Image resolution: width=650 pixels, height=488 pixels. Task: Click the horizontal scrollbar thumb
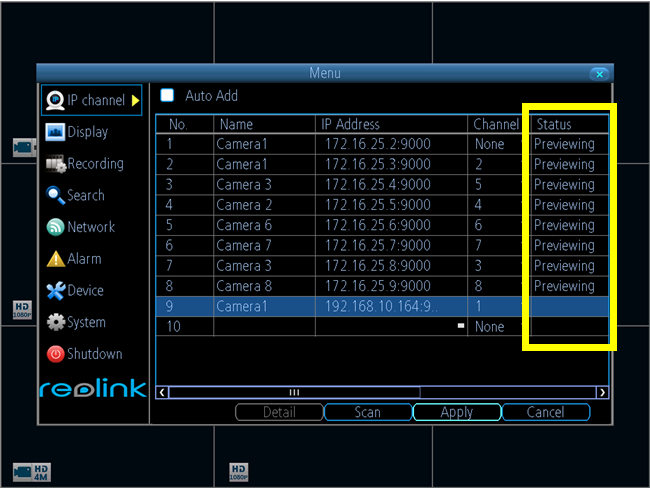(x=294, y=392)
